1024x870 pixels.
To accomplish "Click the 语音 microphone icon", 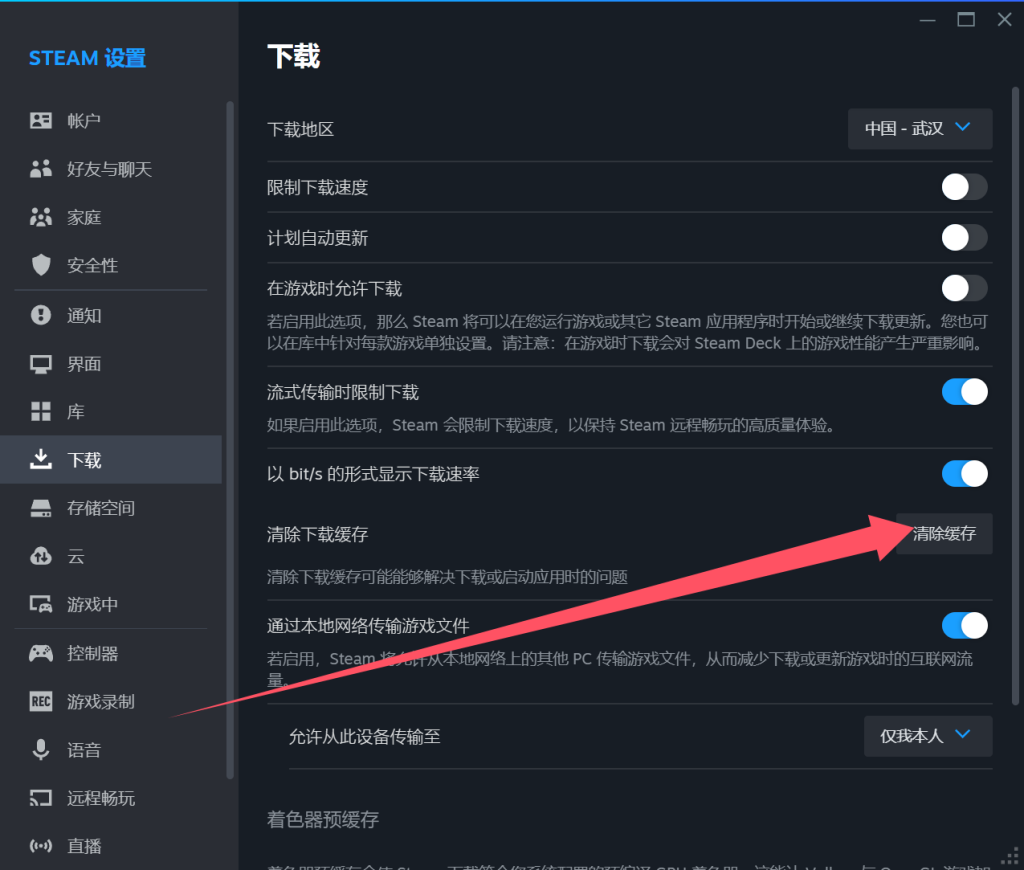I will click(x=40, y=749).
